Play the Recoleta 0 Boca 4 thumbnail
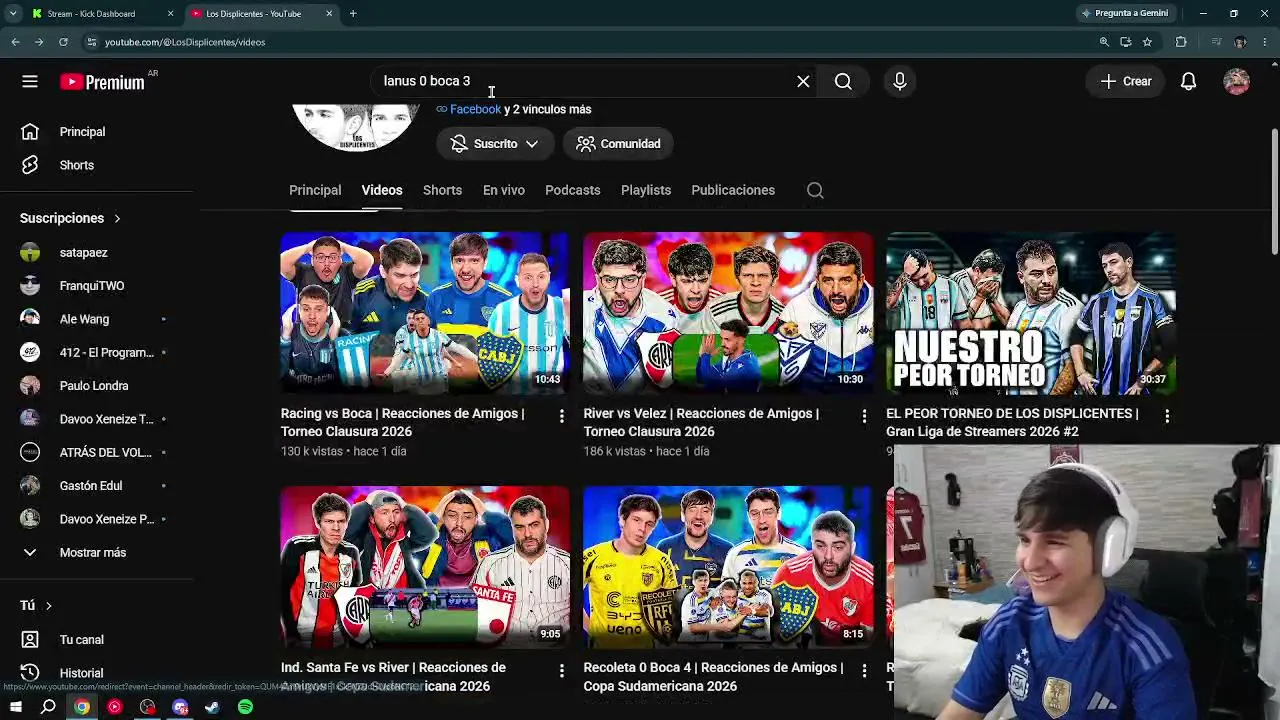 (x=728, y=567)
